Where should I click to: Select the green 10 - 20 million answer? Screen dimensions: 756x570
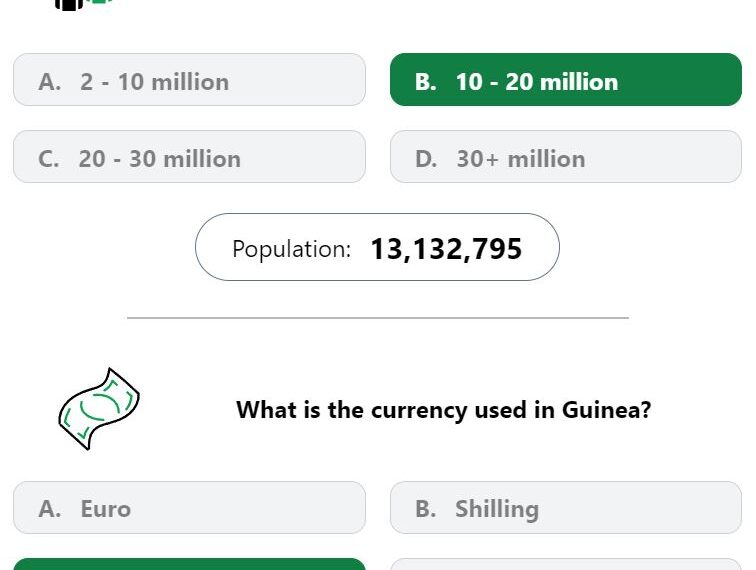point(566,80)
